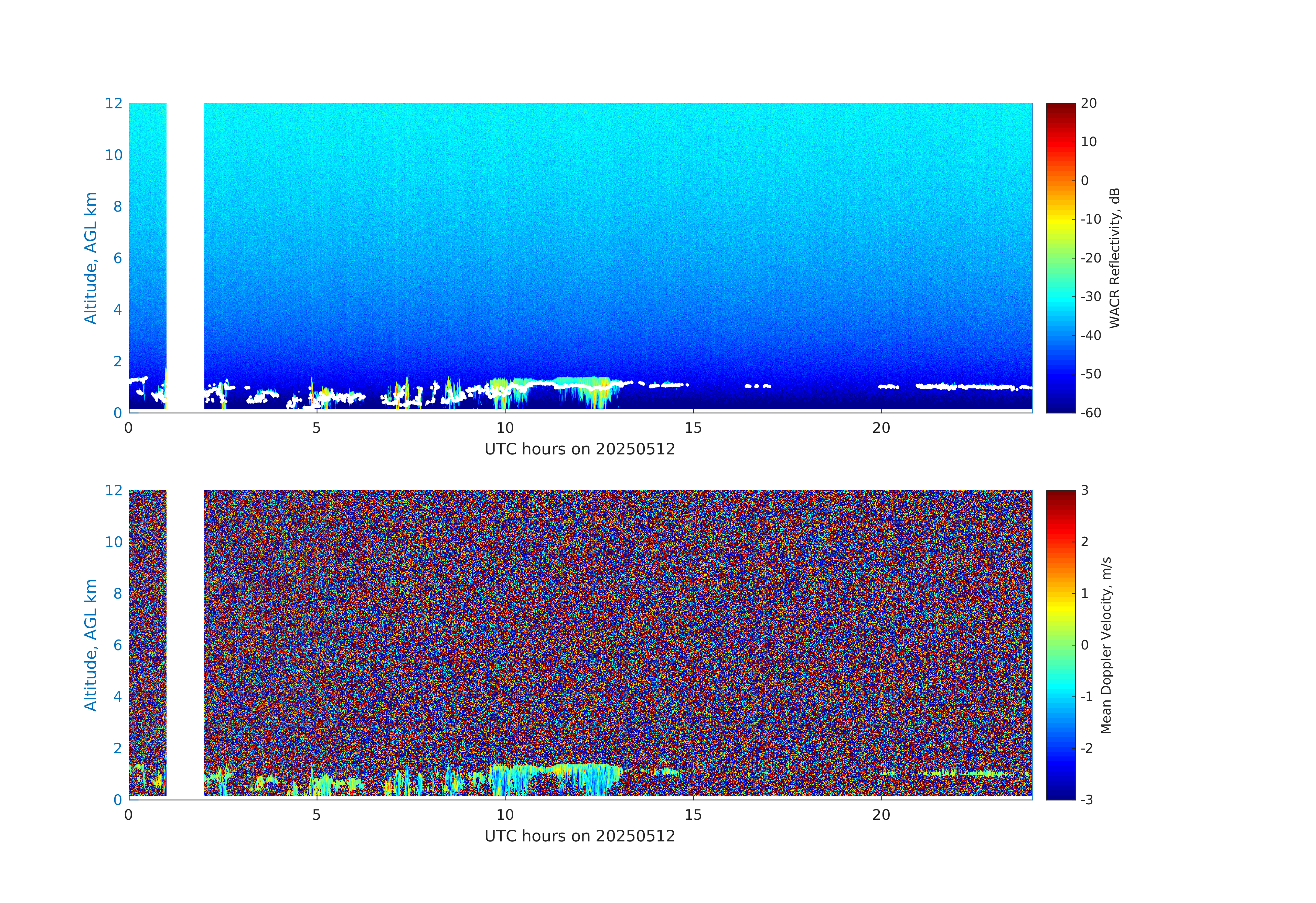Viewport: 1316px width, 903px height.
Task: Click top plot's 'UTC hours on 20250512' label
Action: (x=579, y=449)
